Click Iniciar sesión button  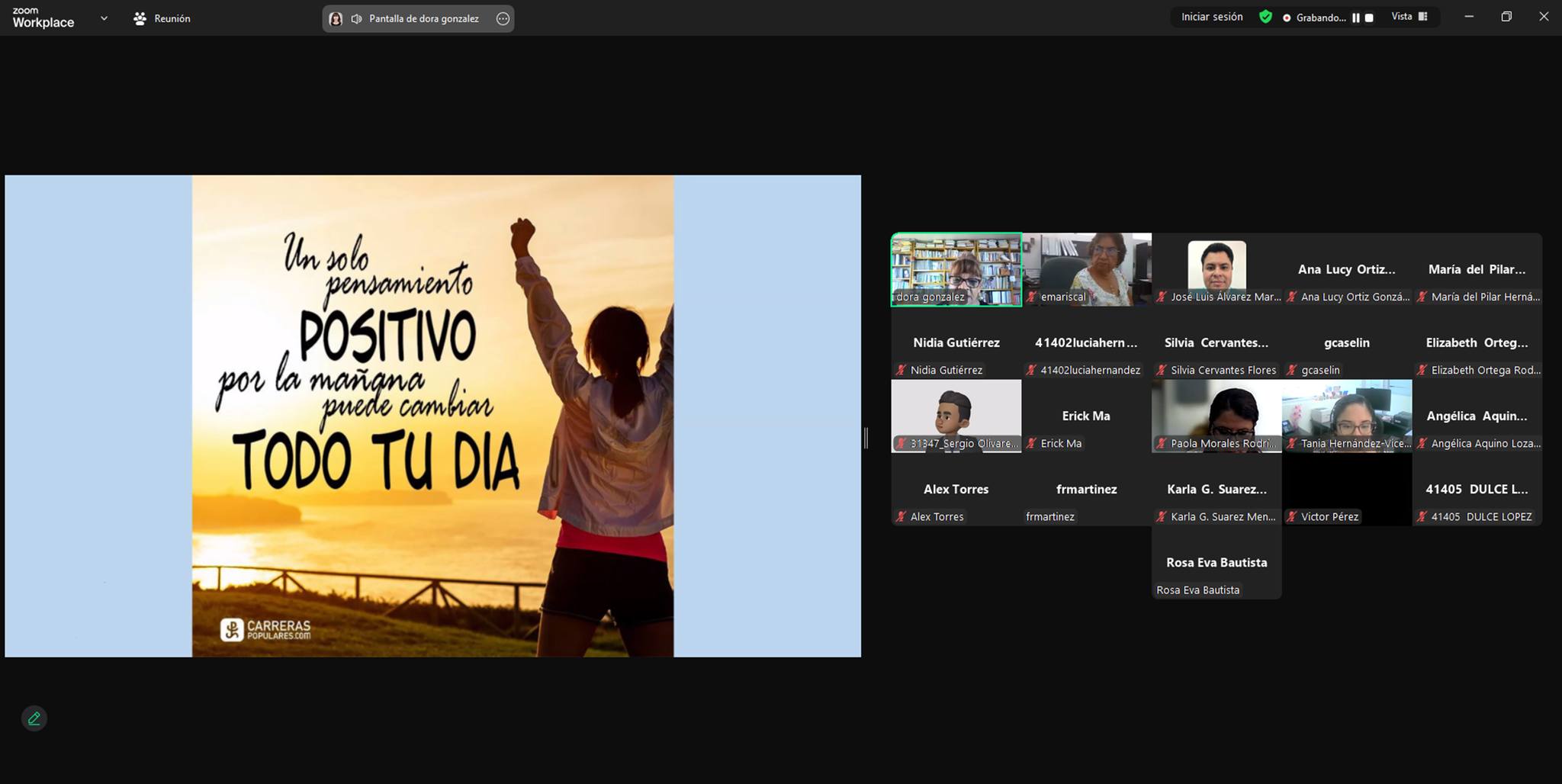coord(1211,17)
